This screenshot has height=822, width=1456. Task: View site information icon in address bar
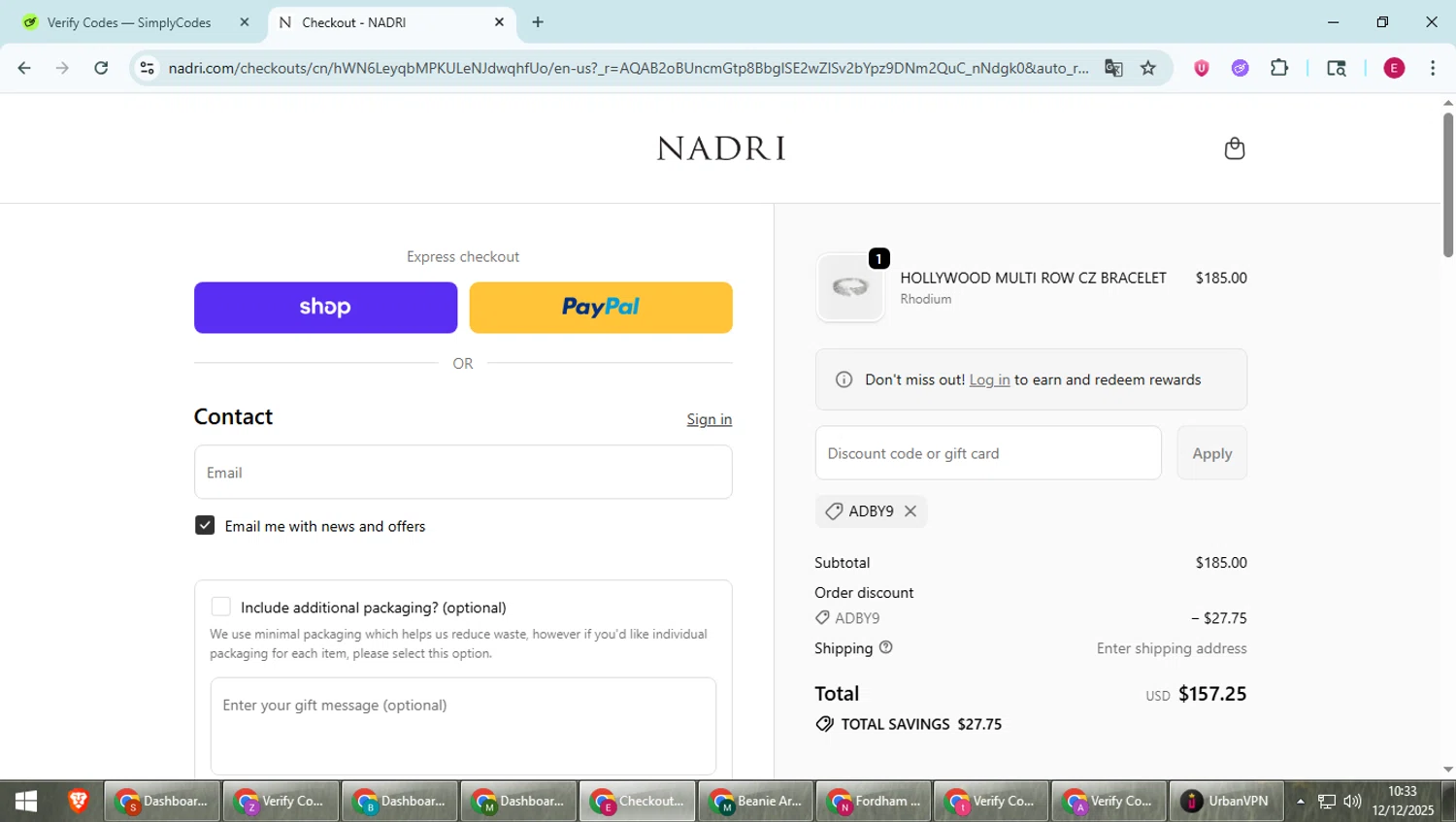148,68
